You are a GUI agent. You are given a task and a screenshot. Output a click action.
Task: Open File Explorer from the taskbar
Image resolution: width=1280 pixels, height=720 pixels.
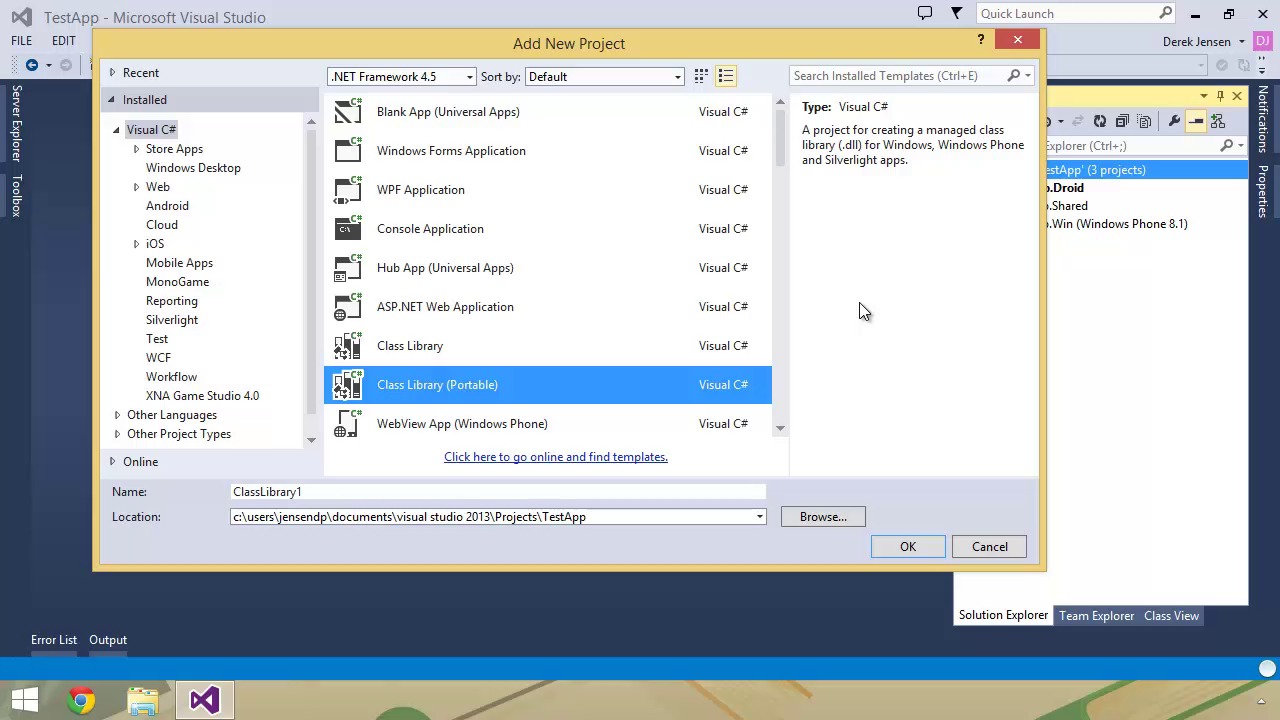(143, 700)
